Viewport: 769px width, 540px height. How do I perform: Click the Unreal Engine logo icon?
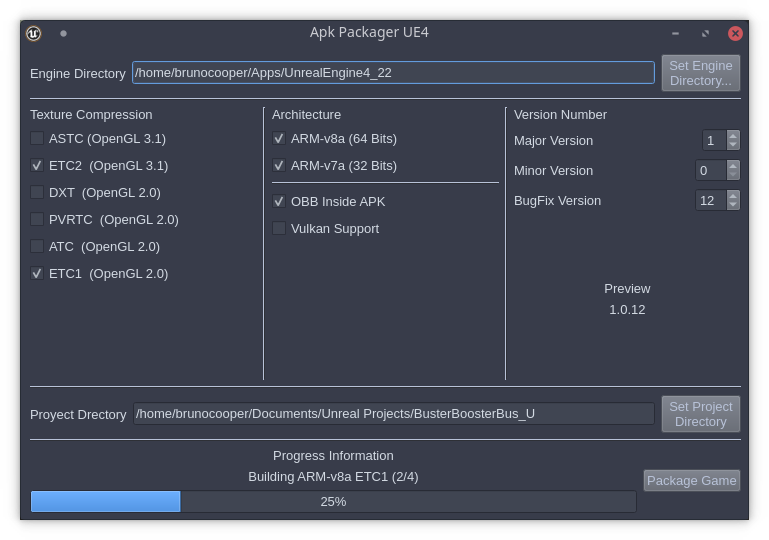click(33, 33)
